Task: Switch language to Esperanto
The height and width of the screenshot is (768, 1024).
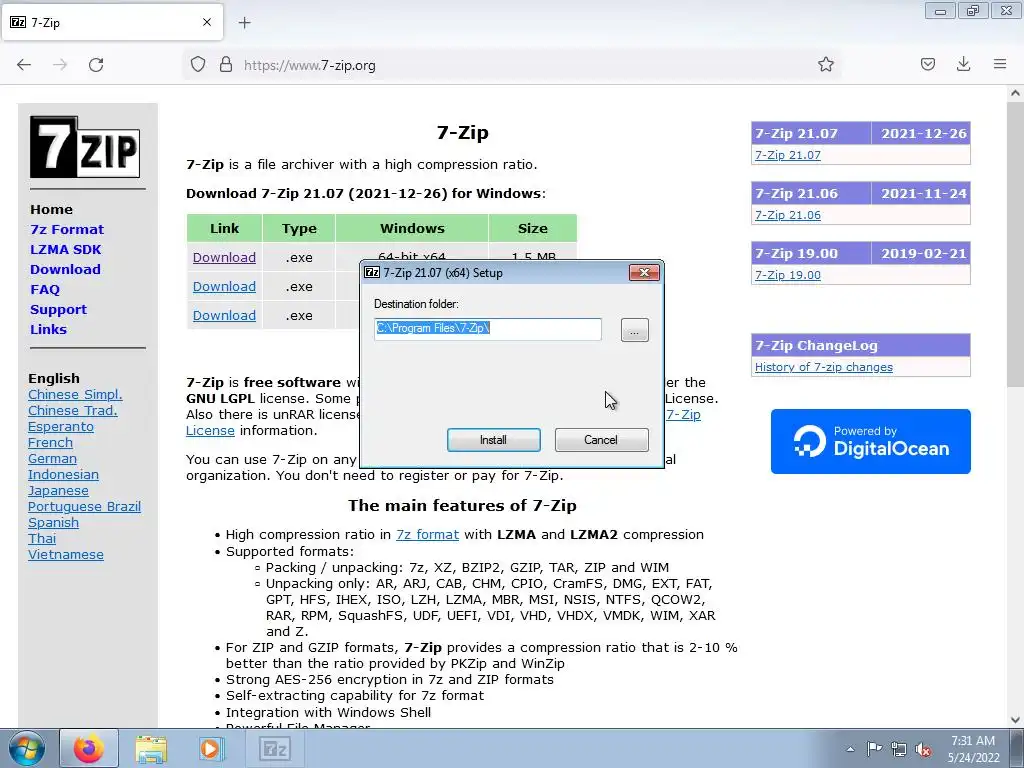Action: tap(61, 426)
